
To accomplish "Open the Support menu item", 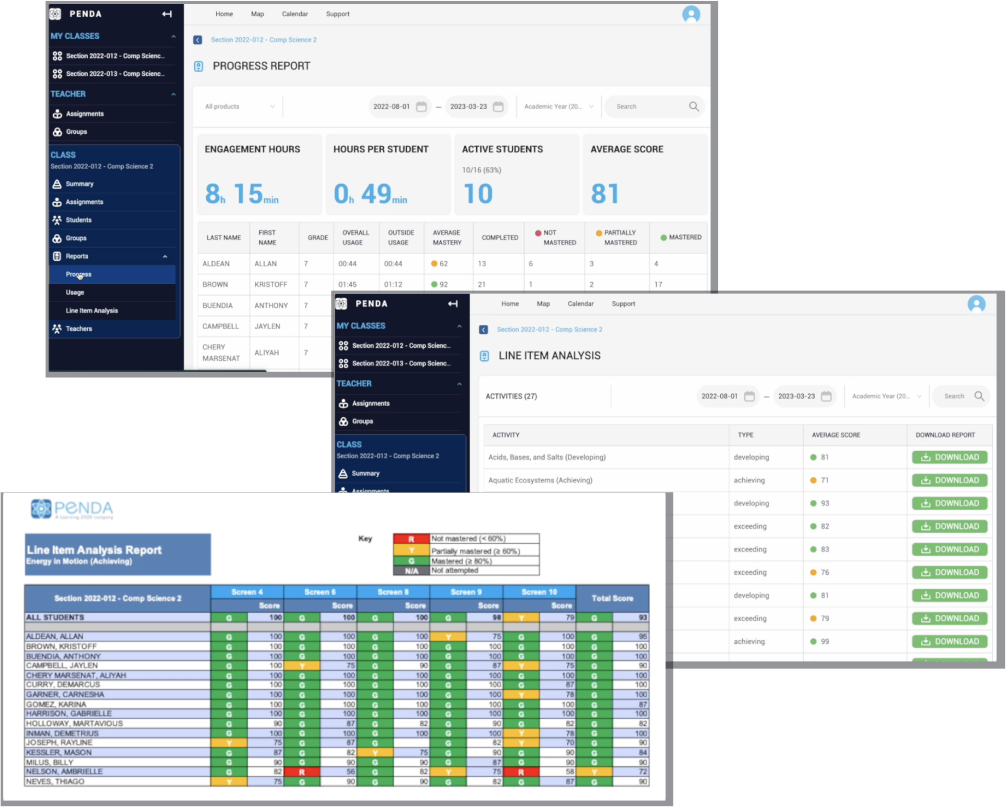I will (337, 14).
